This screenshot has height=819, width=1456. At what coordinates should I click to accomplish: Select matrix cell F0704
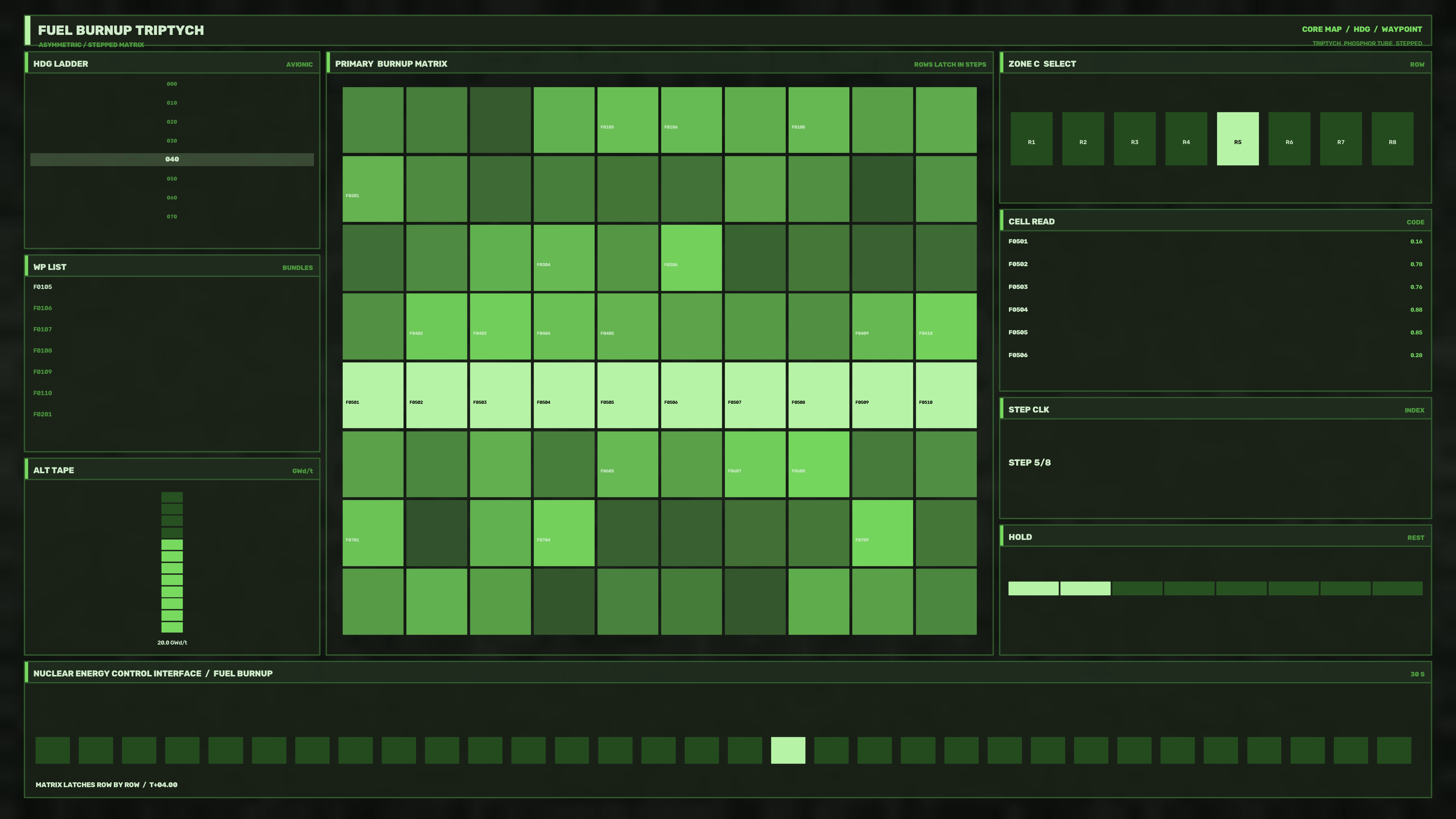pyautogui.click(x=563, y=533)
